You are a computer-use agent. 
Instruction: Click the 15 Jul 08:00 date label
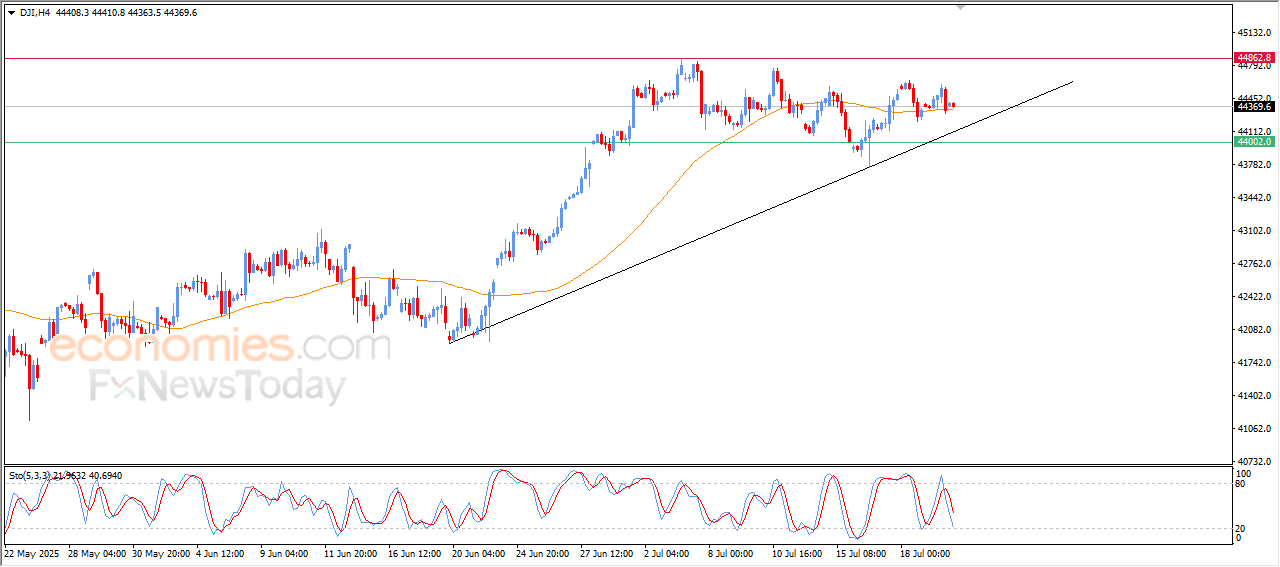[x=863, y=553]
